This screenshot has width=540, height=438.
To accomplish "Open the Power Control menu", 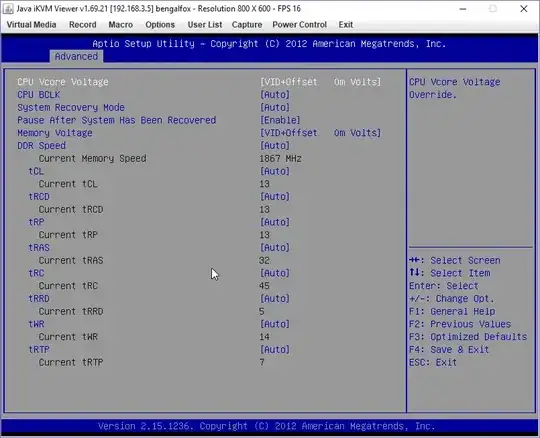I will 300,25.
